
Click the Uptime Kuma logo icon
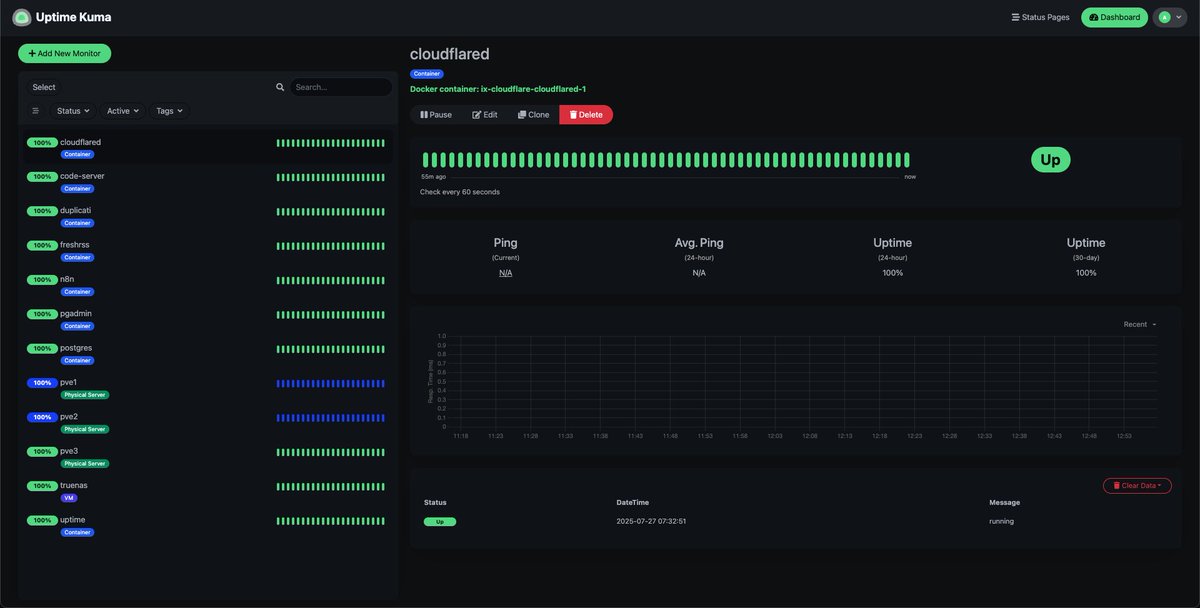tap(23, 16)
